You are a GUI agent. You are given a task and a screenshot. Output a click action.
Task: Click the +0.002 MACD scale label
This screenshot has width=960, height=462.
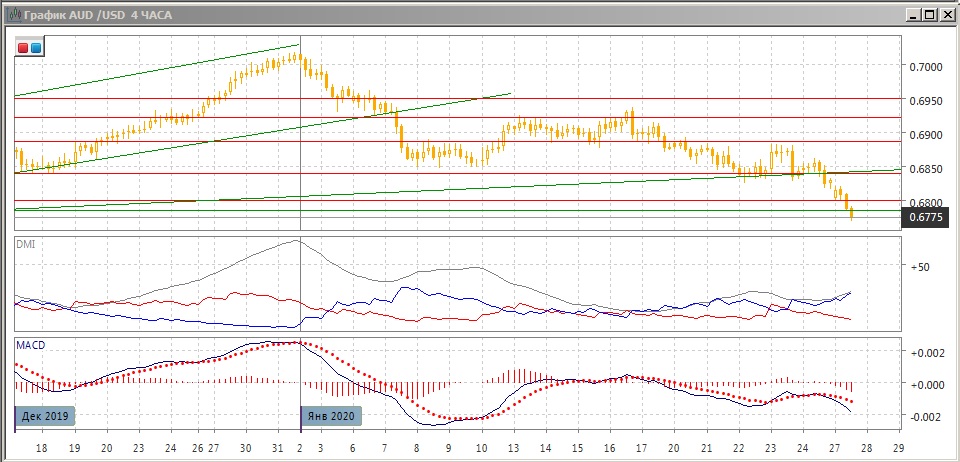click(x=925, y=353)
